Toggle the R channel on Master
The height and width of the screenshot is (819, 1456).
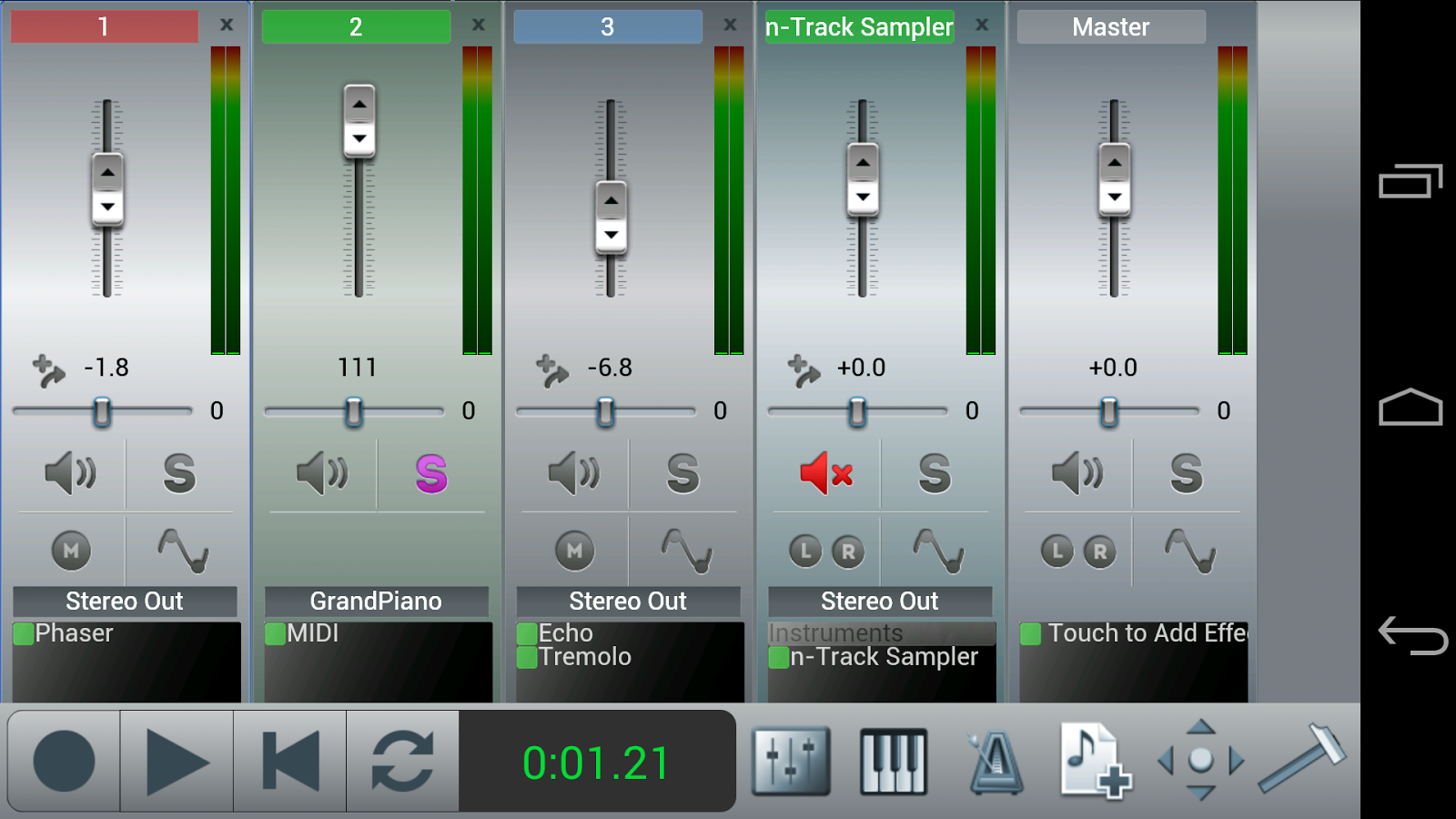coord(1100,551)
